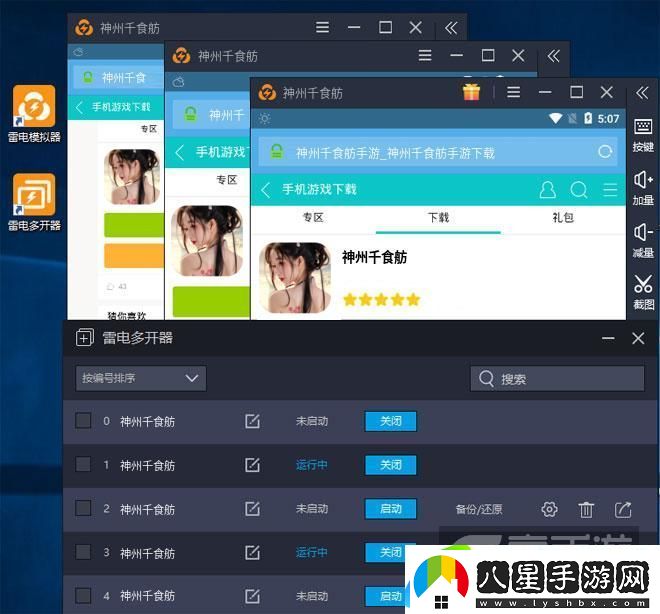This screenshot has height=614, width=660.
Task: Click the refresh icon in the address bar
Action: coord(605,152)
